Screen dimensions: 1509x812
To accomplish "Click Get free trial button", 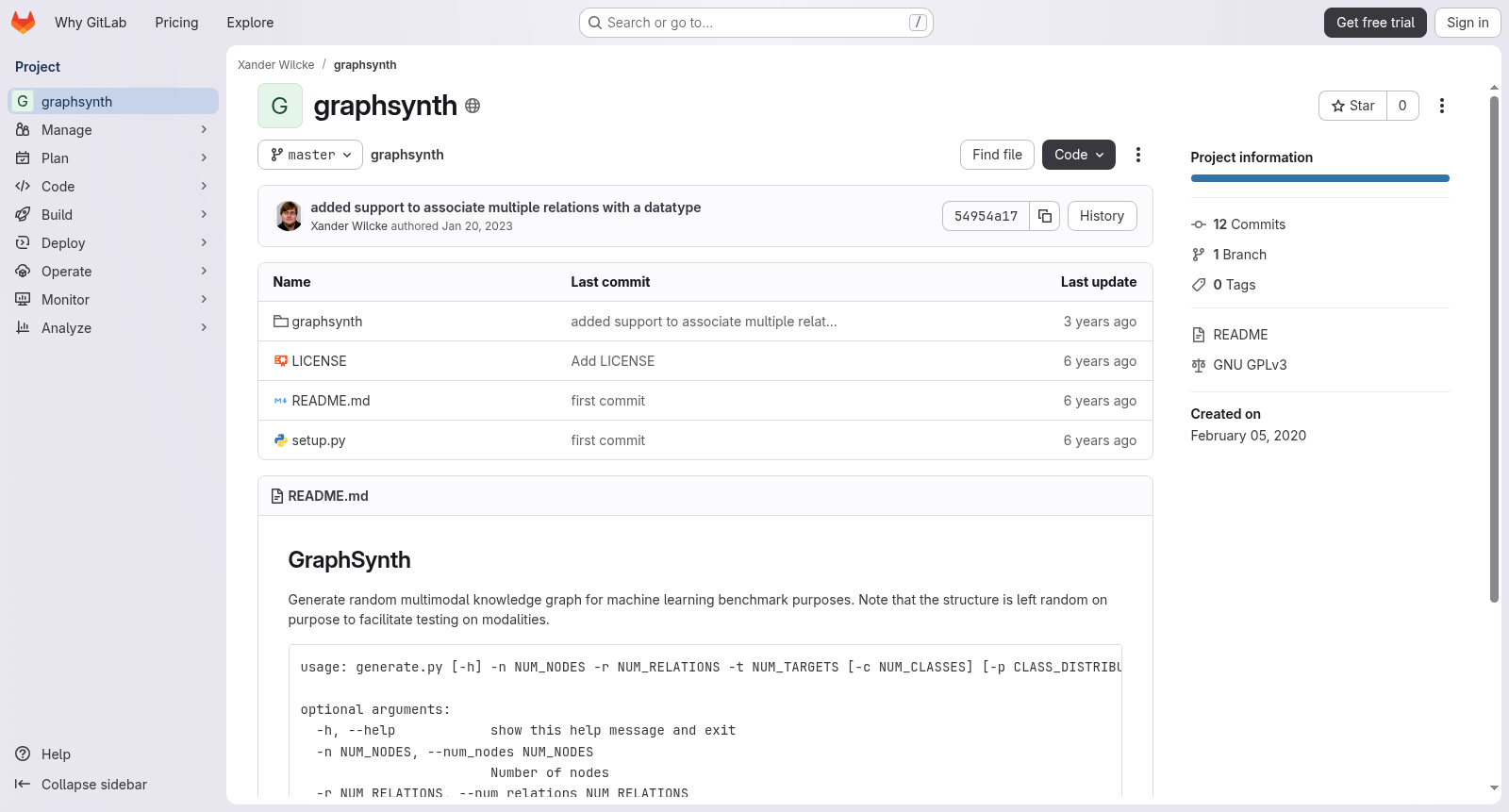I will [1375, 23].
